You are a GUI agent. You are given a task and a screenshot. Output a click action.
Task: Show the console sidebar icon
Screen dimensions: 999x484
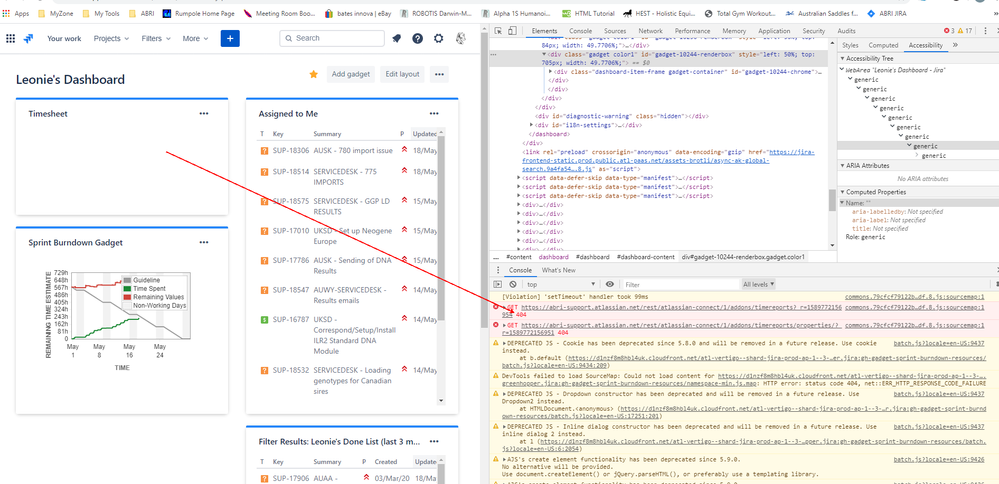click(x=499, y=284)
